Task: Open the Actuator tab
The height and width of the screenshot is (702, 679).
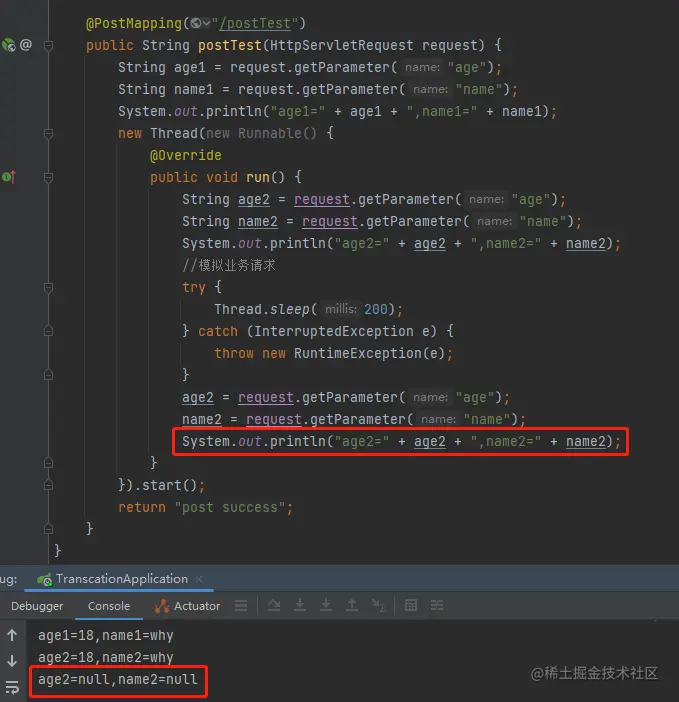Action: (x=187, y=606)
